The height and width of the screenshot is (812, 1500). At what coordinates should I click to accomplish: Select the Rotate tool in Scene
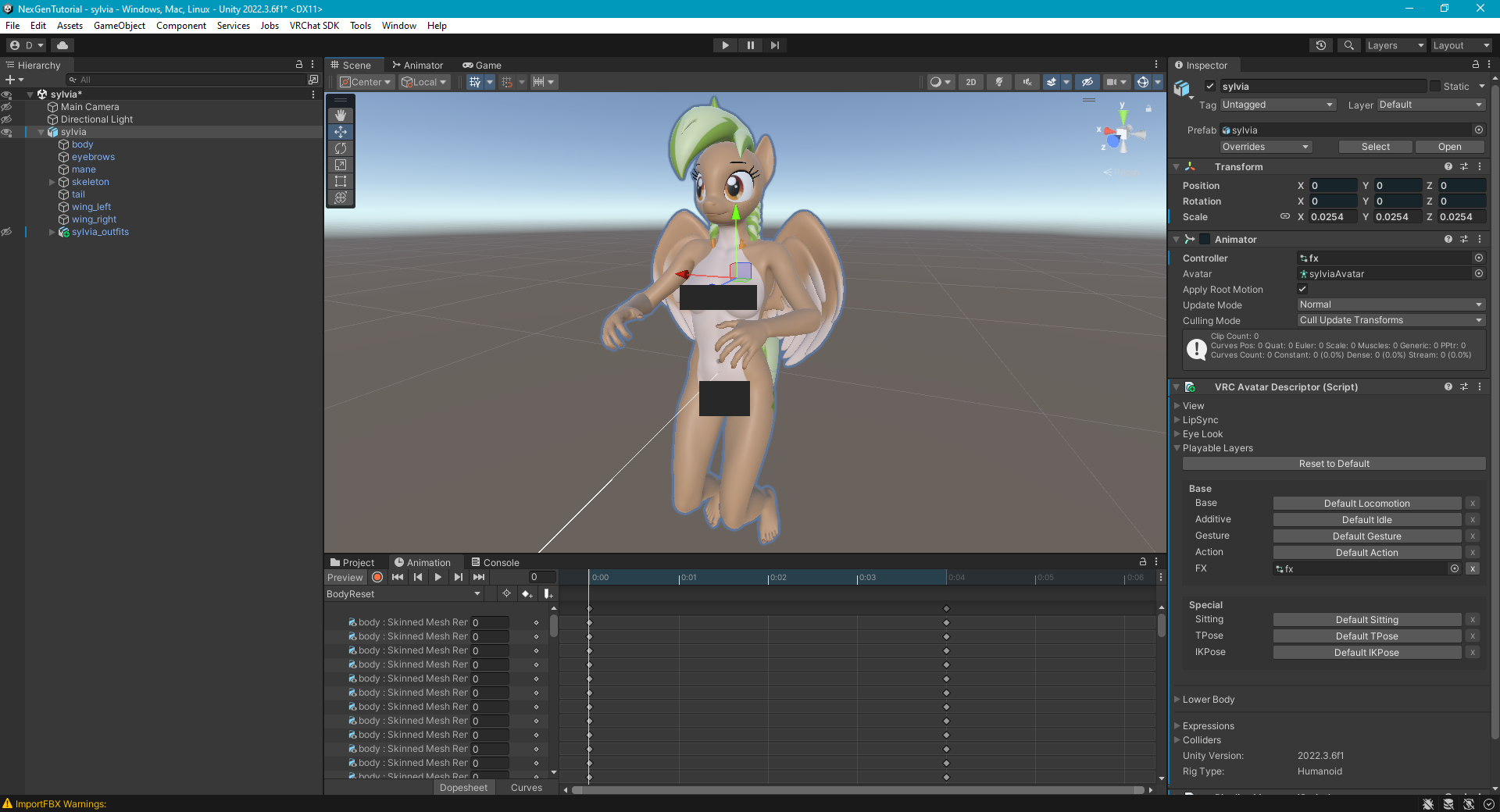[341, 148]
